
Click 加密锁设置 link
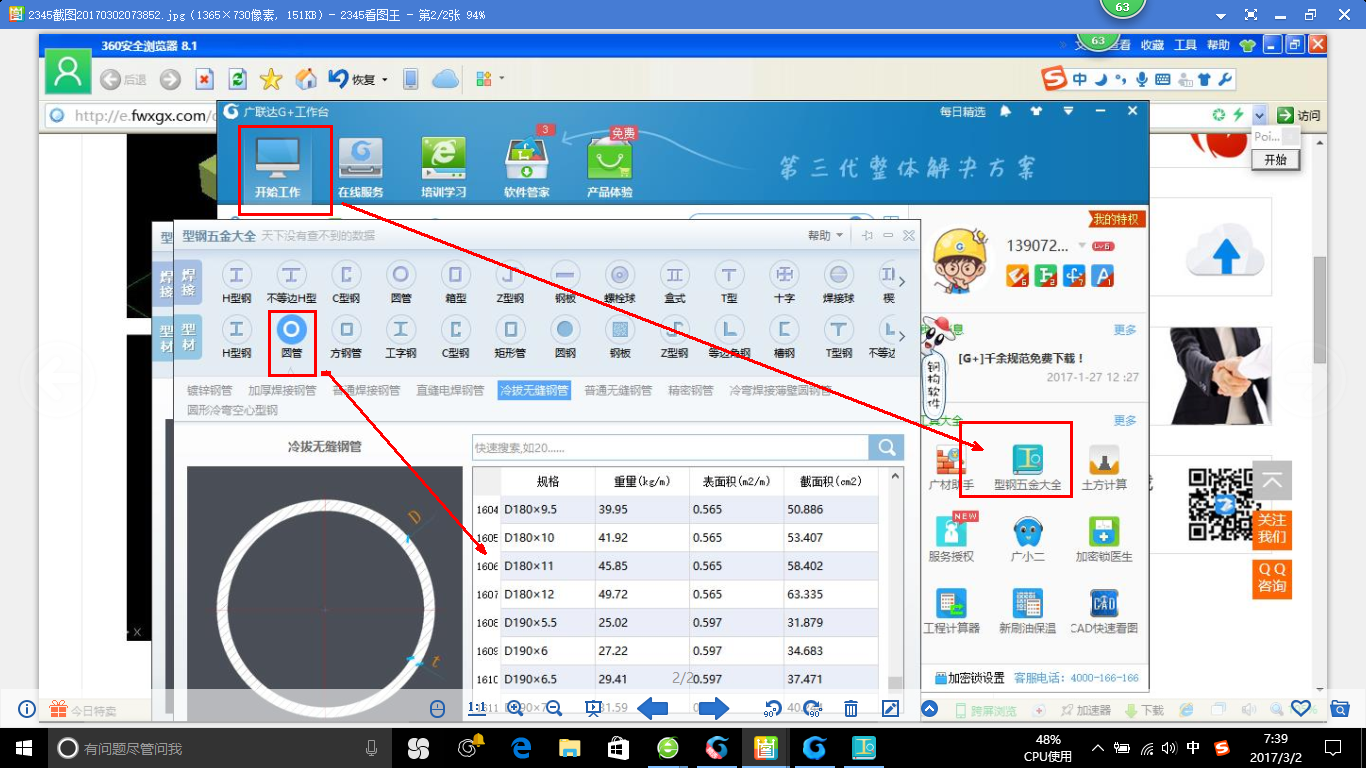pos(969,678)
